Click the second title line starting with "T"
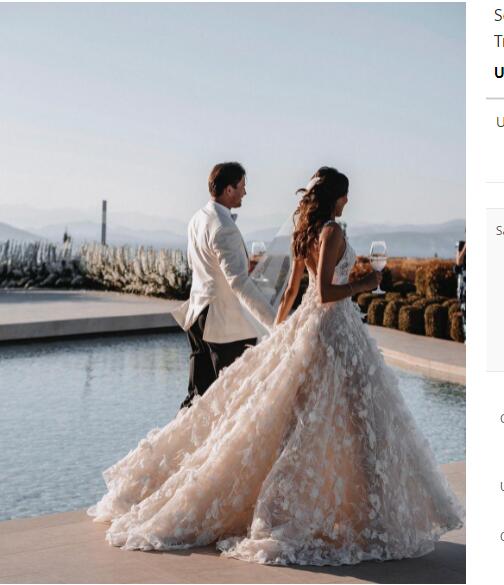 coord(499,41)
